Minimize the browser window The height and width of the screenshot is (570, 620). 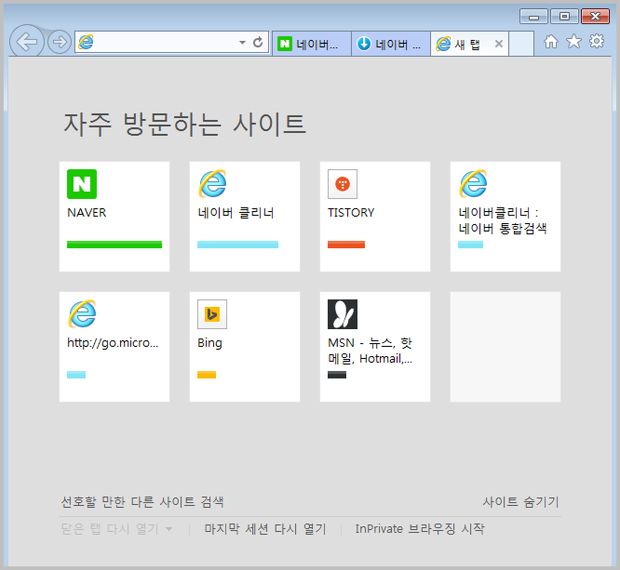pos(533,16)
